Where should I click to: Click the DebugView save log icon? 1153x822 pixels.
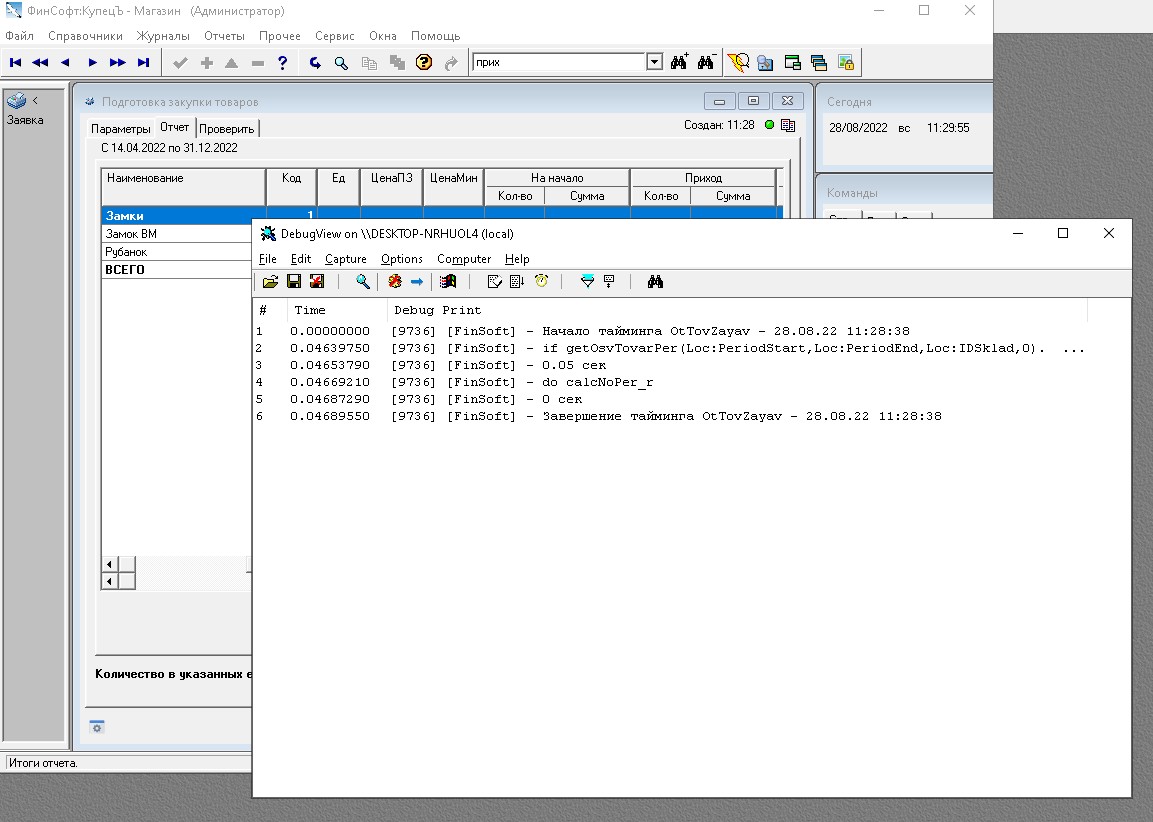tap(294, 282)
